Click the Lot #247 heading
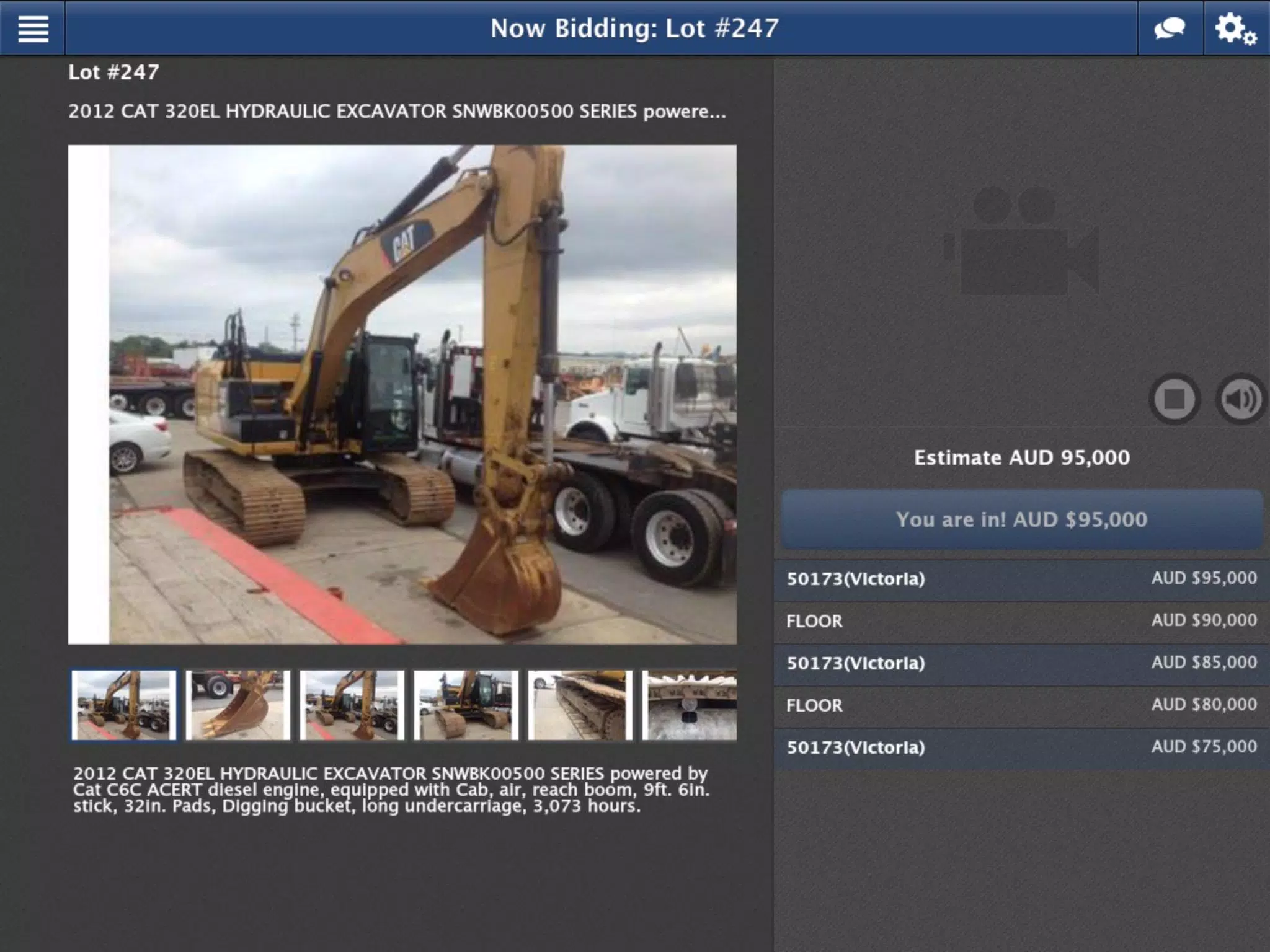This screenshot has height=952, width=1270. [113, 73]
